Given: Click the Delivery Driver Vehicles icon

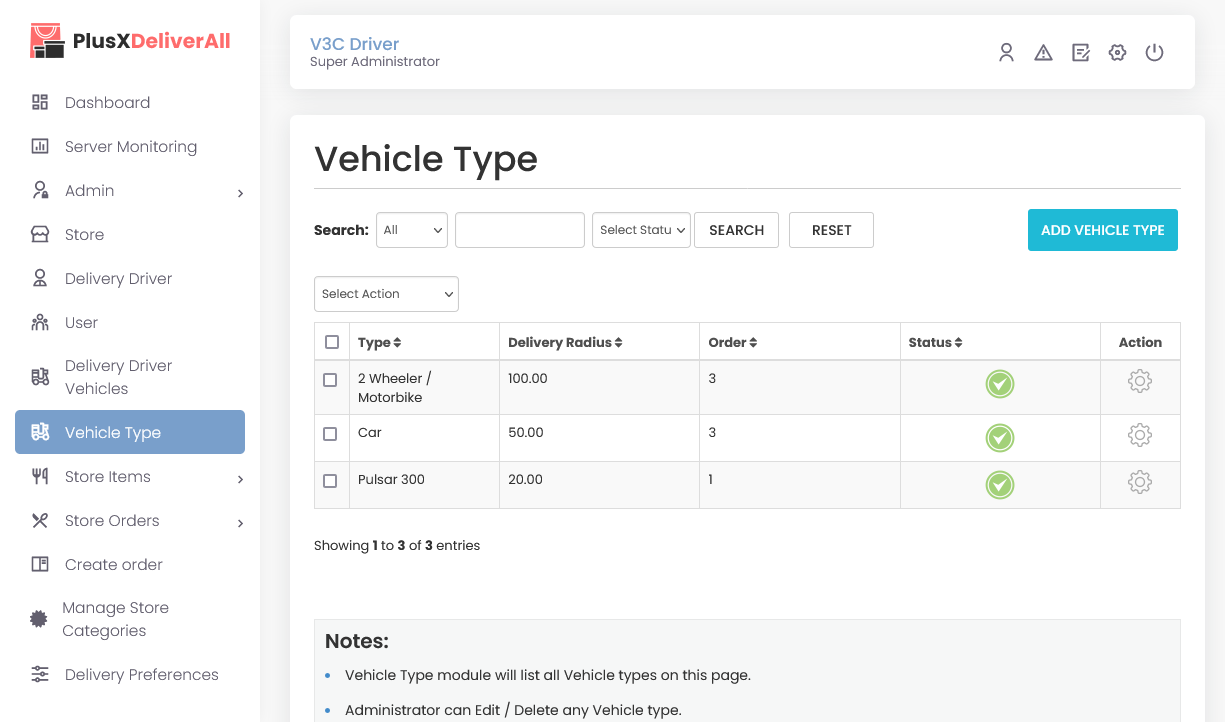Looking at the screenshot, I should (x=40, y=377).
